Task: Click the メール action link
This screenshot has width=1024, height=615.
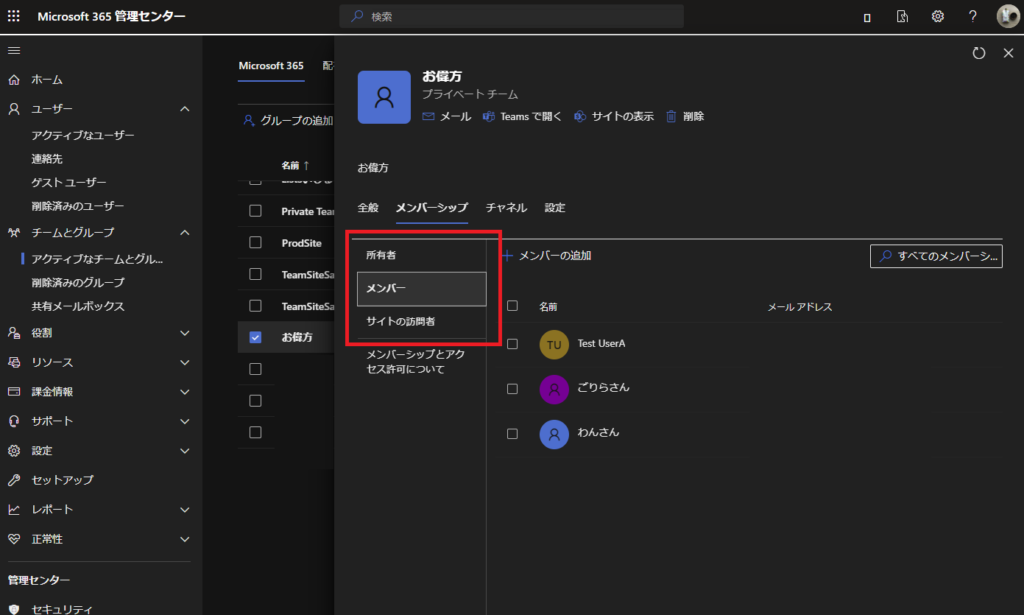Action: (447, 116)
